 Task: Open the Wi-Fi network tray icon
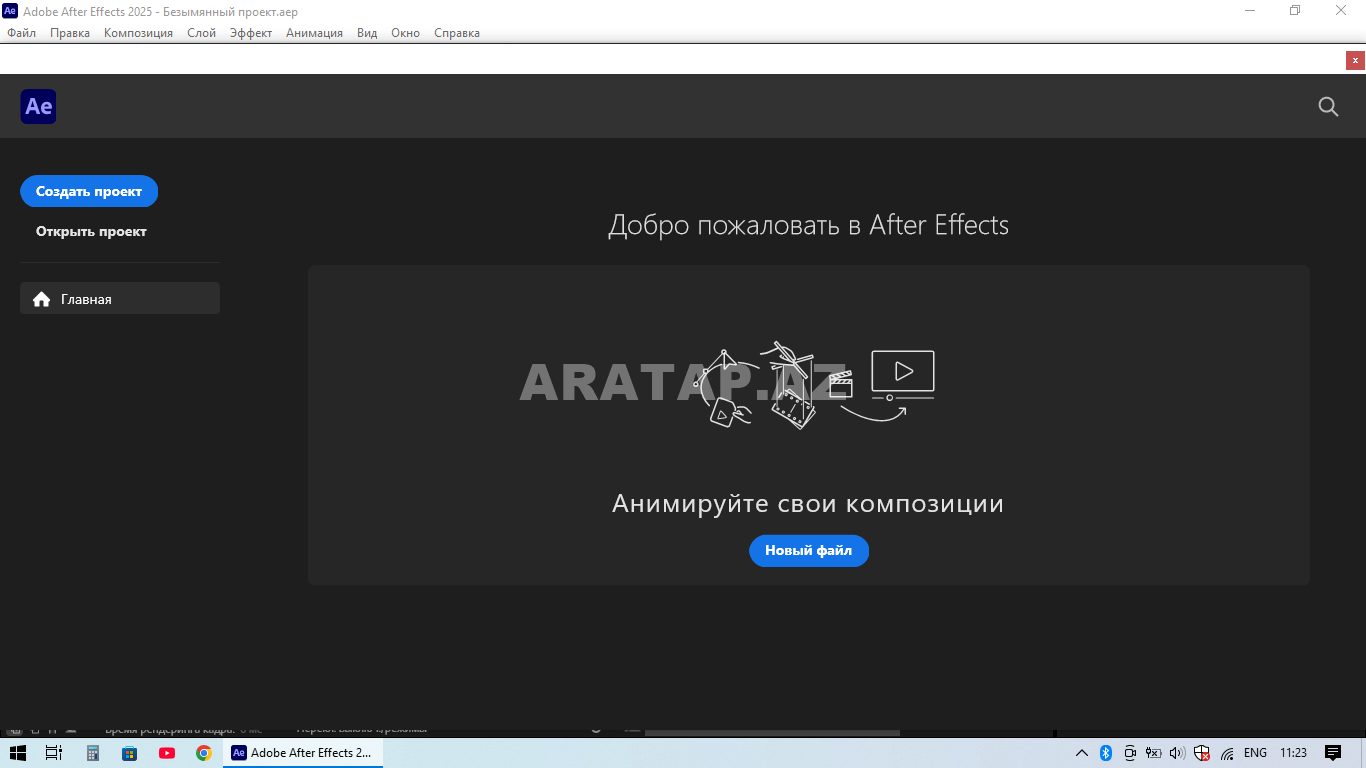[x=1227, y=753]
